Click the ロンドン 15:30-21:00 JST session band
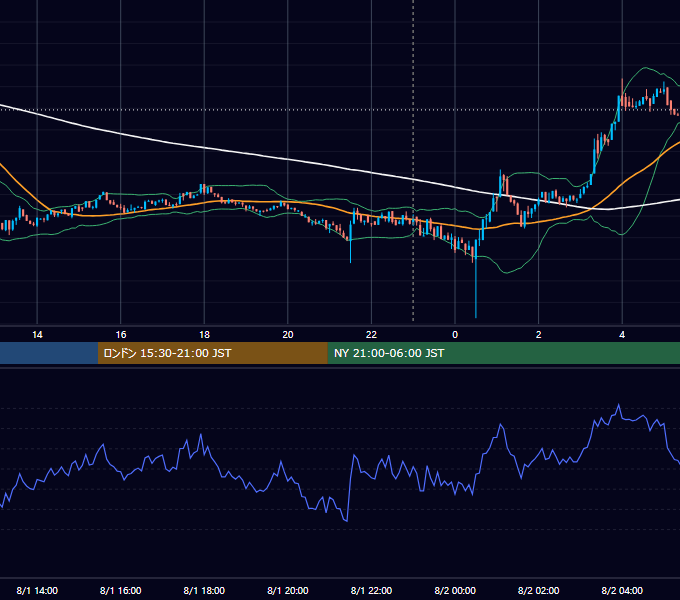680x600 pixels. pyautogui.click(x=212, y=353)
